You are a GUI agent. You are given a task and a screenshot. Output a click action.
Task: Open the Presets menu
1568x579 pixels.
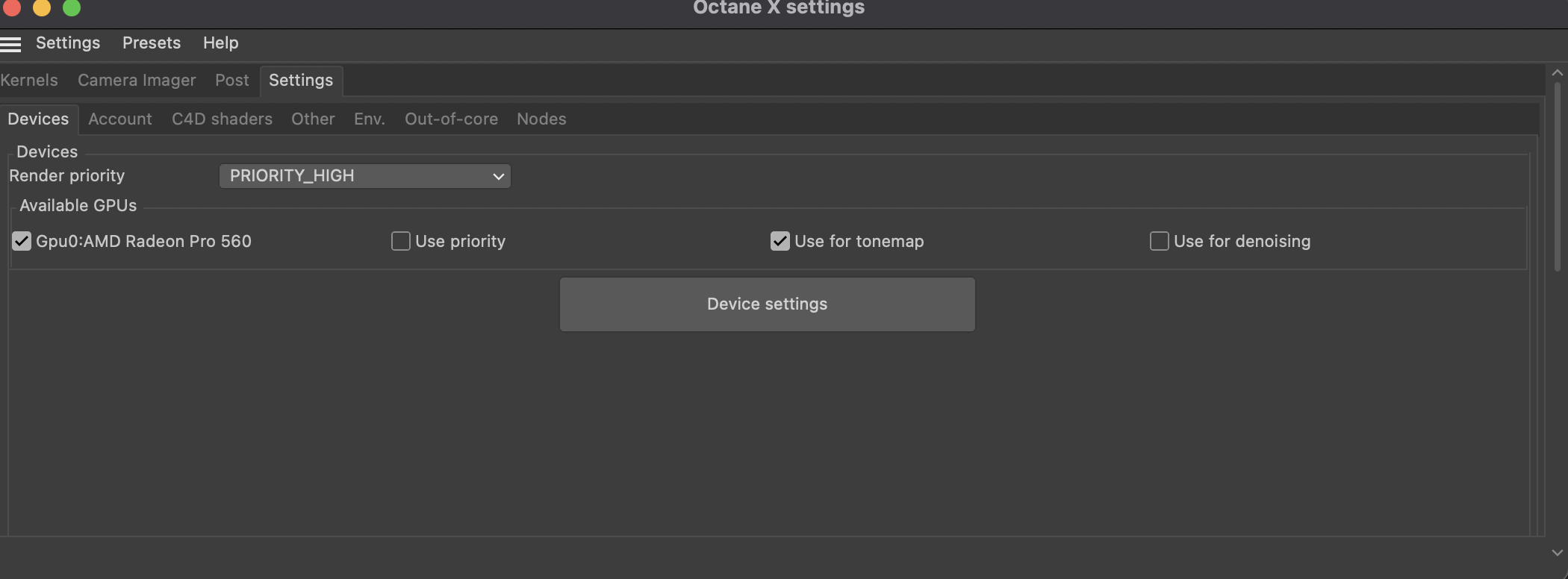click(x=152, y=43)
